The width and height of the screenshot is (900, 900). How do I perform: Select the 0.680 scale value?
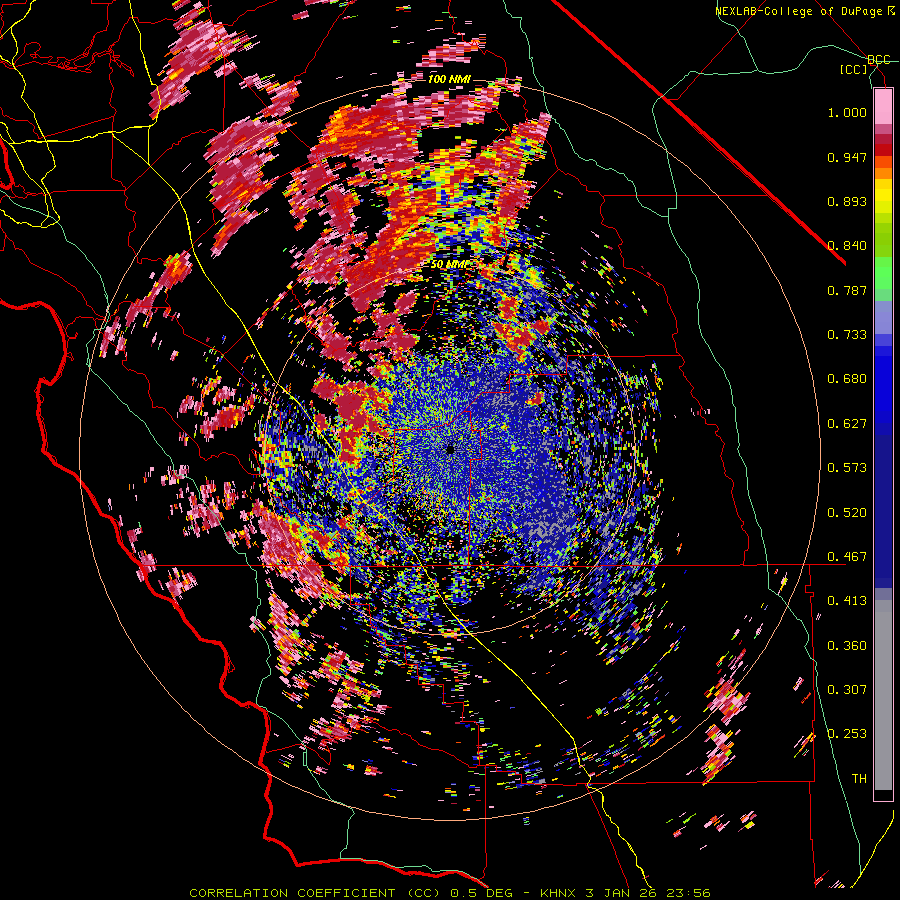click(x=847, y=379)
